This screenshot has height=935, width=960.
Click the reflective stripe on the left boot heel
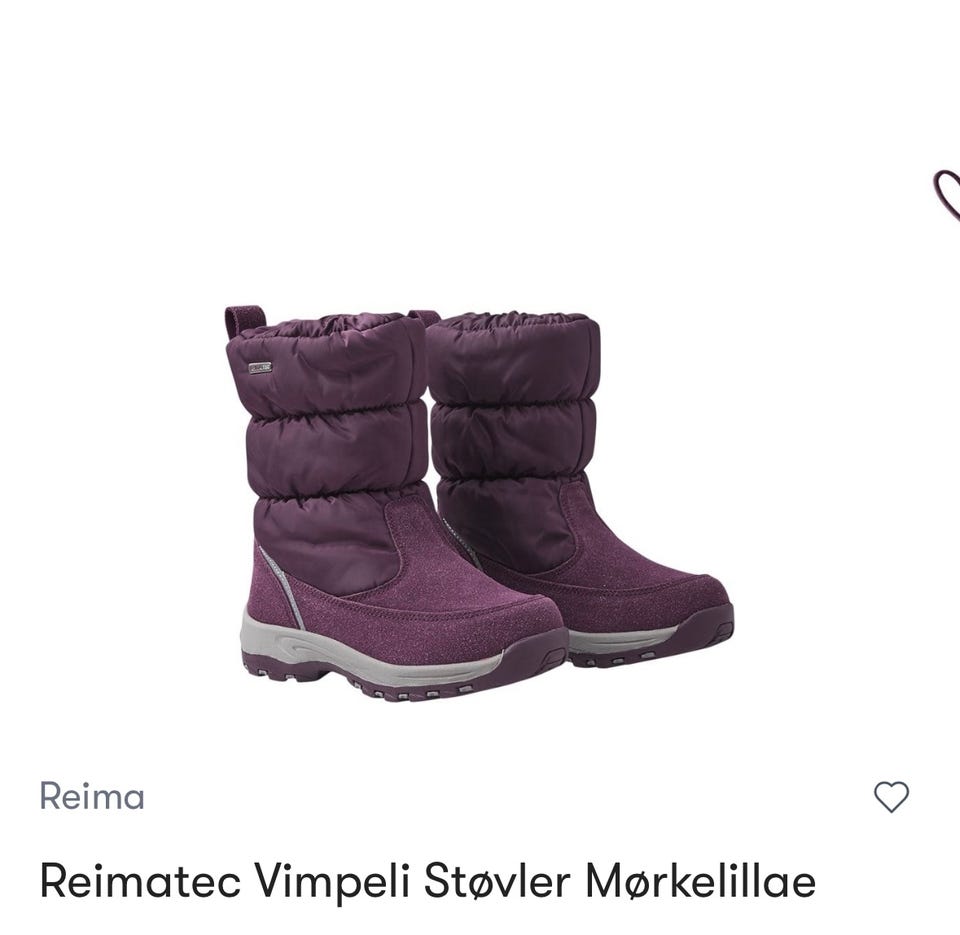(283, 585)
